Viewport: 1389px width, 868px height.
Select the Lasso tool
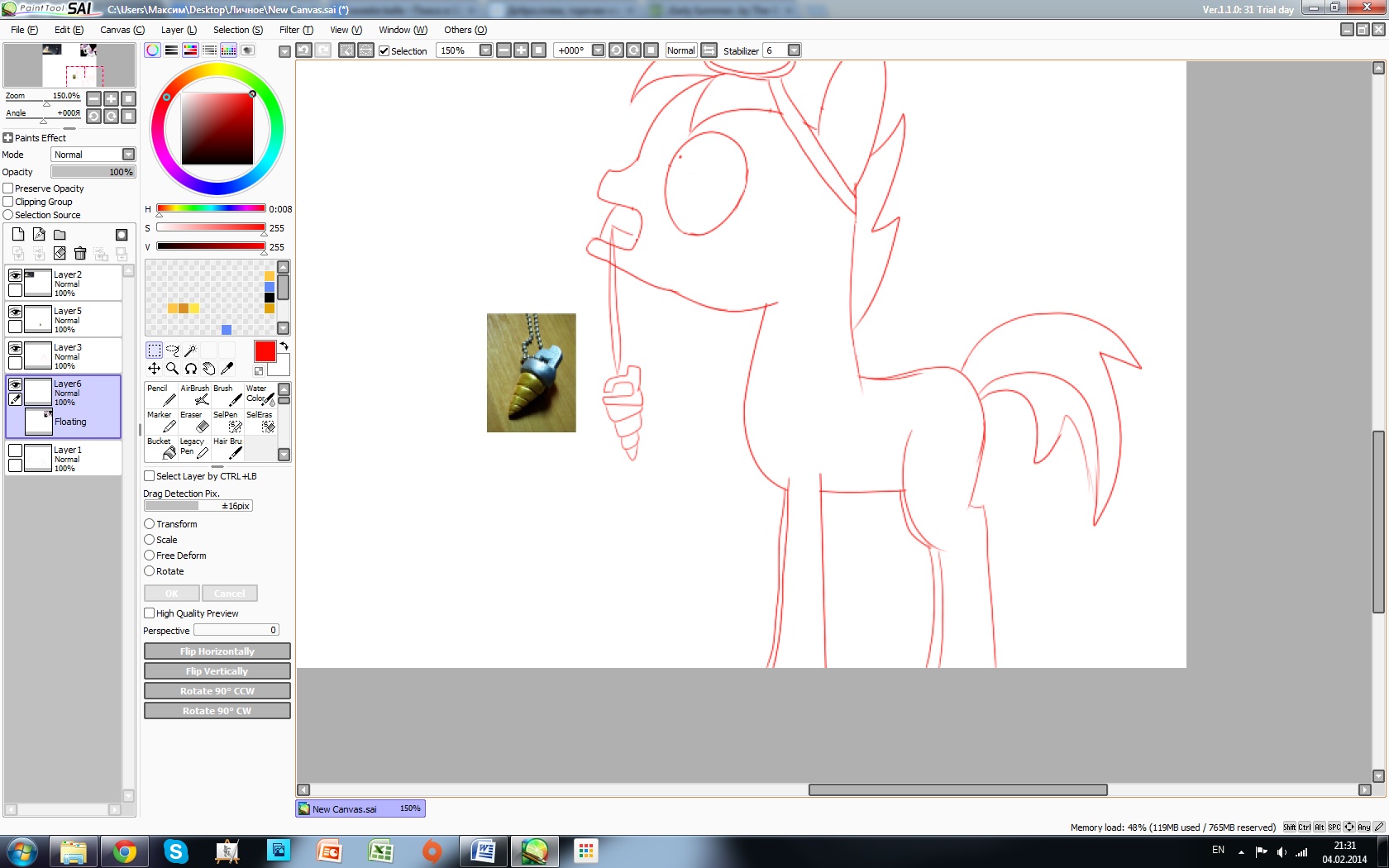[173, 351]
